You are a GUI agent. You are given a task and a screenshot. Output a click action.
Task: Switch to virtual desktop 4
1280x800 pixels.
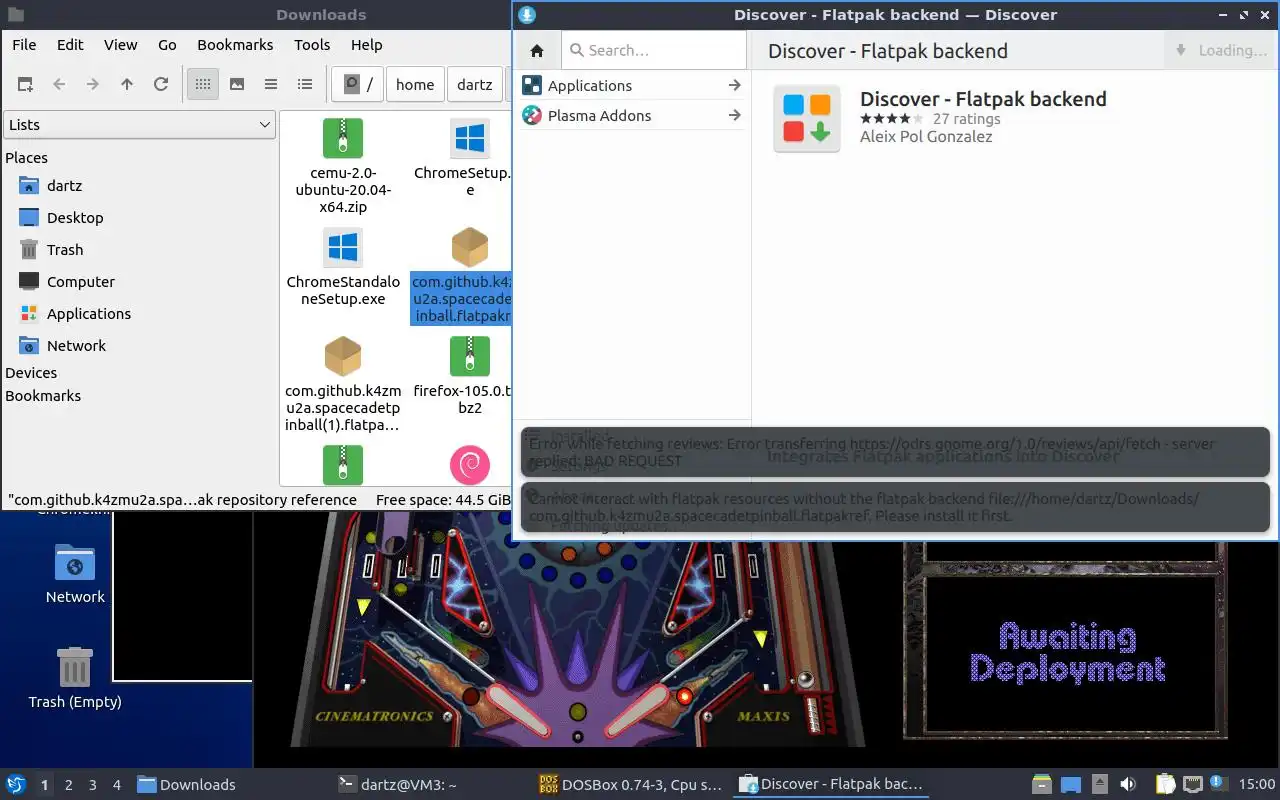coord(116,785)
